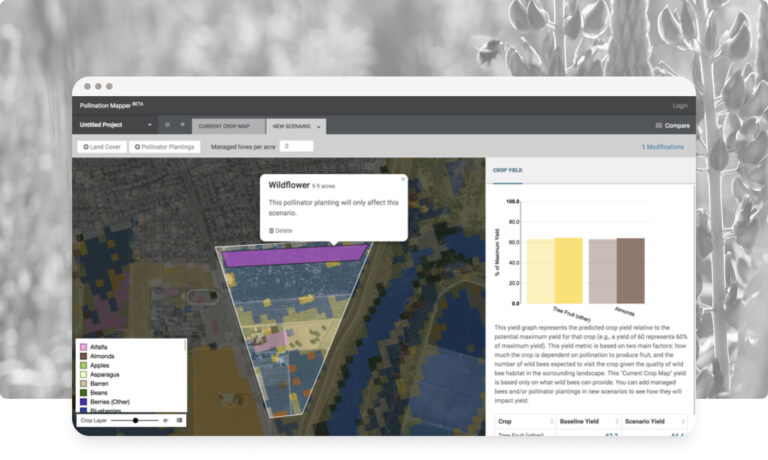The width and height of the screenshot is (768, 460).
Task: Click the Land Cover button
Action: coord(100,147)
